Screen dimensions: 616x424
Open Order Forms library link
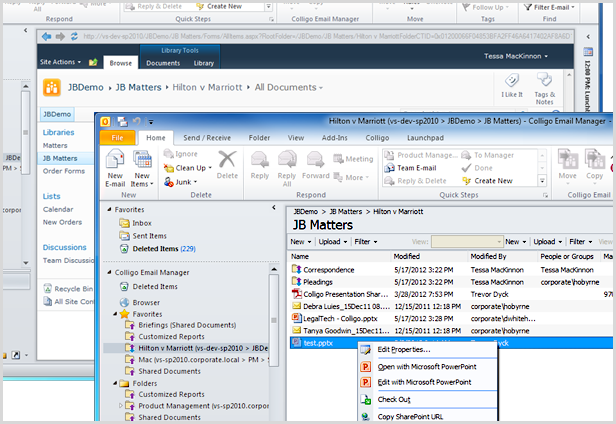click(64, 171)
